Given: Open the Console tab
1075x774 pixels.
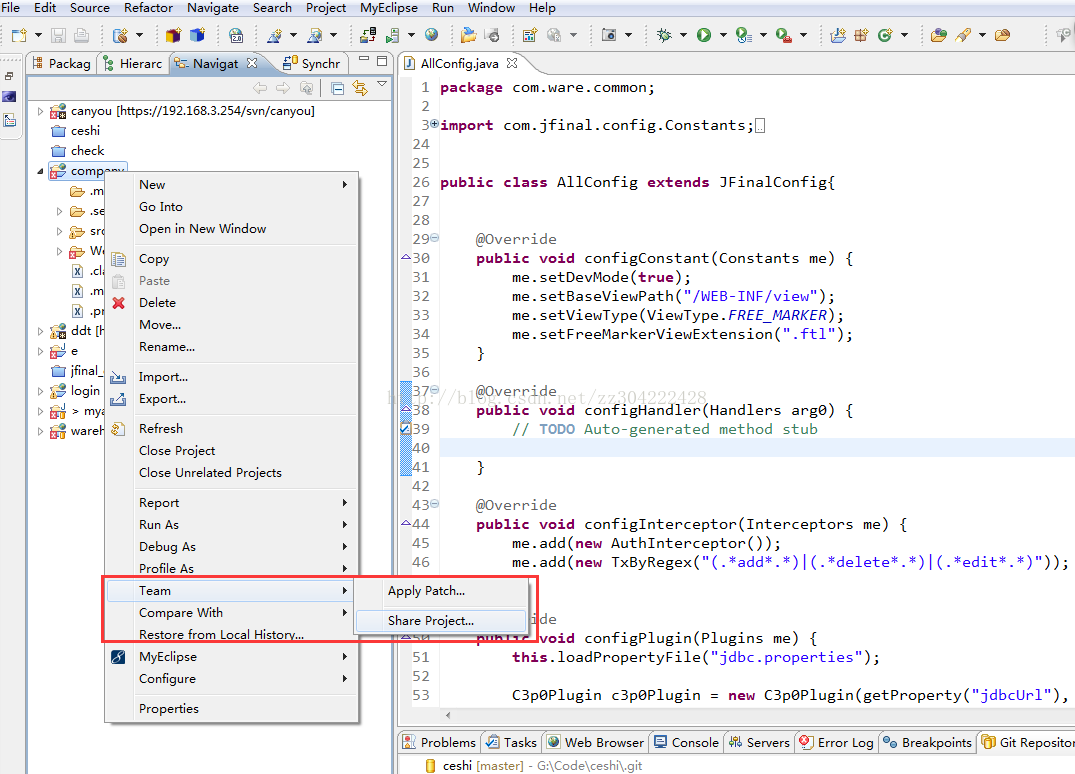Looking at the screenshot, I should pos(686,742).
